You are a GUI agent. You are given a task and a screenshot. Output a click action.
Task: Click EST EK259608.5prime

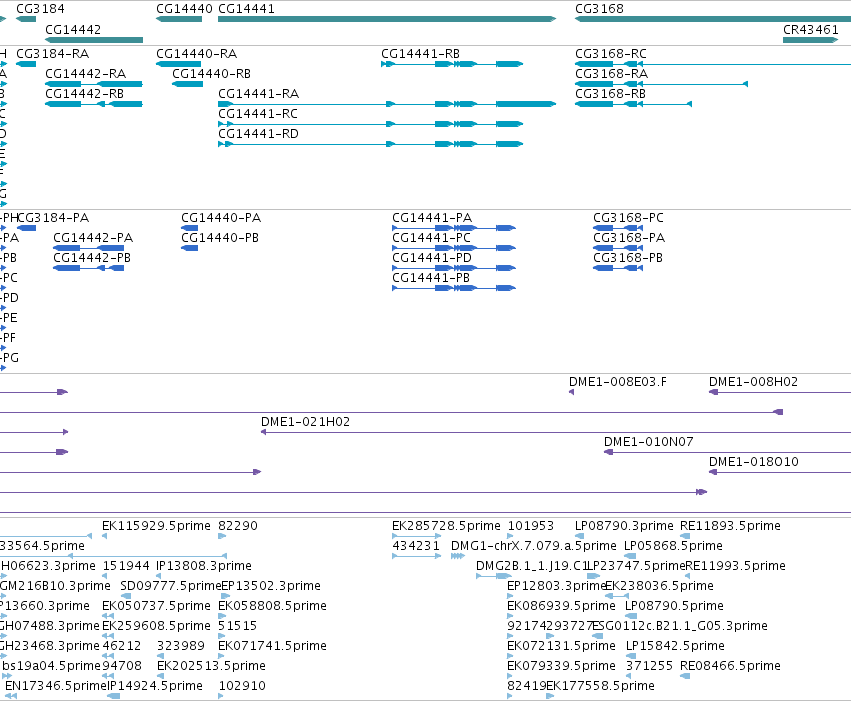point(156,627)
